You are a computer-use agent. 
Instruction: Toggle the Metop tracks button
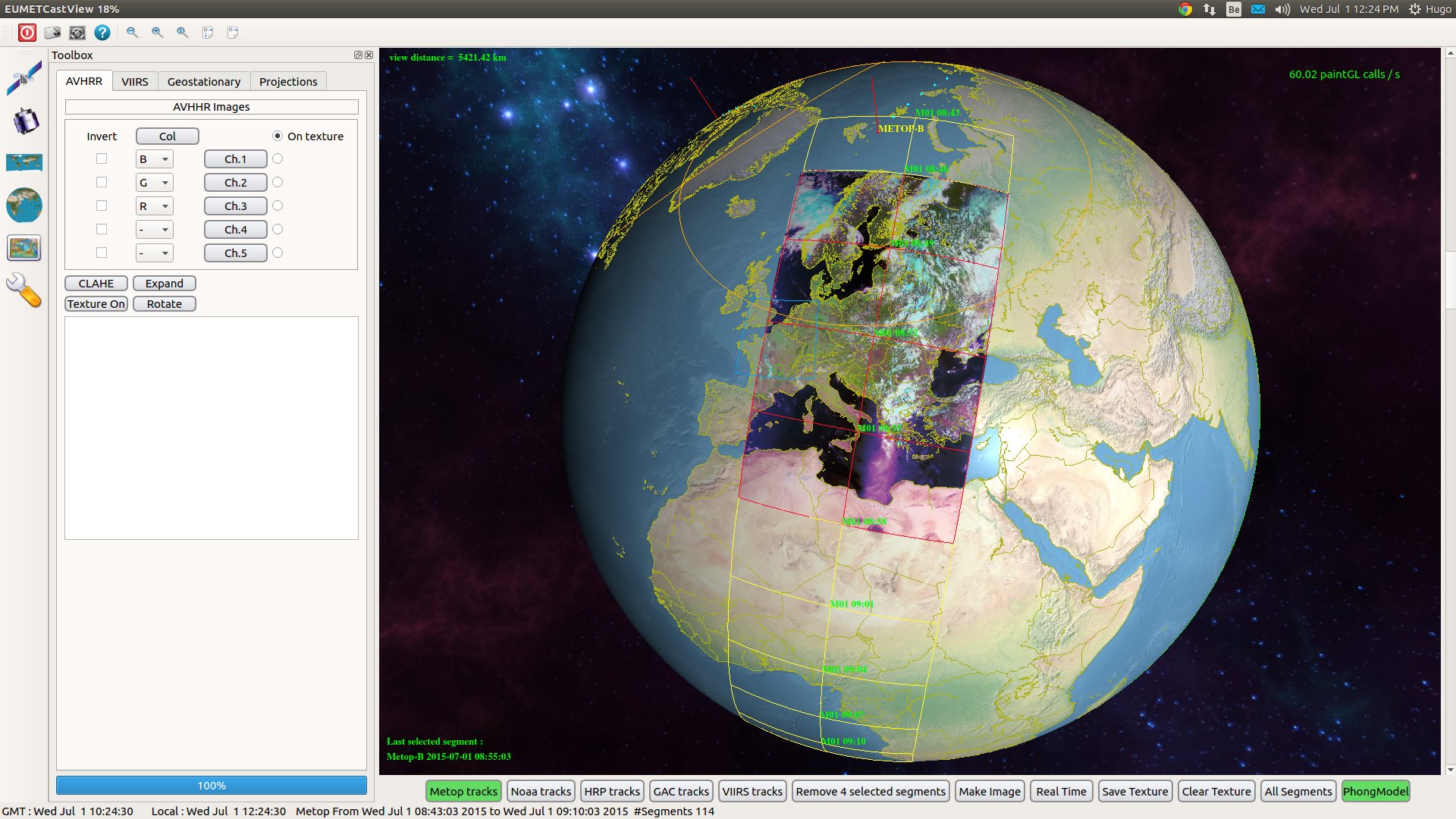[x=463, y=792]
